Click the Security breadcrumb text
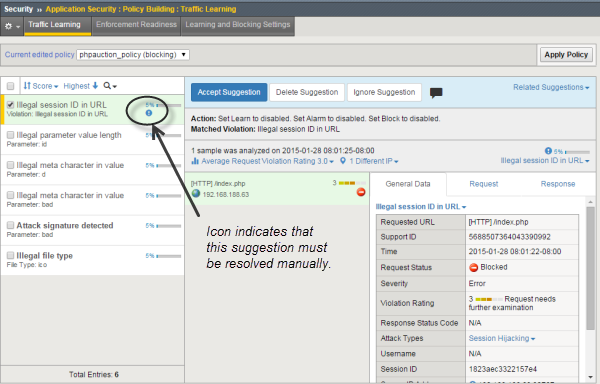 [x=18, y=9]
